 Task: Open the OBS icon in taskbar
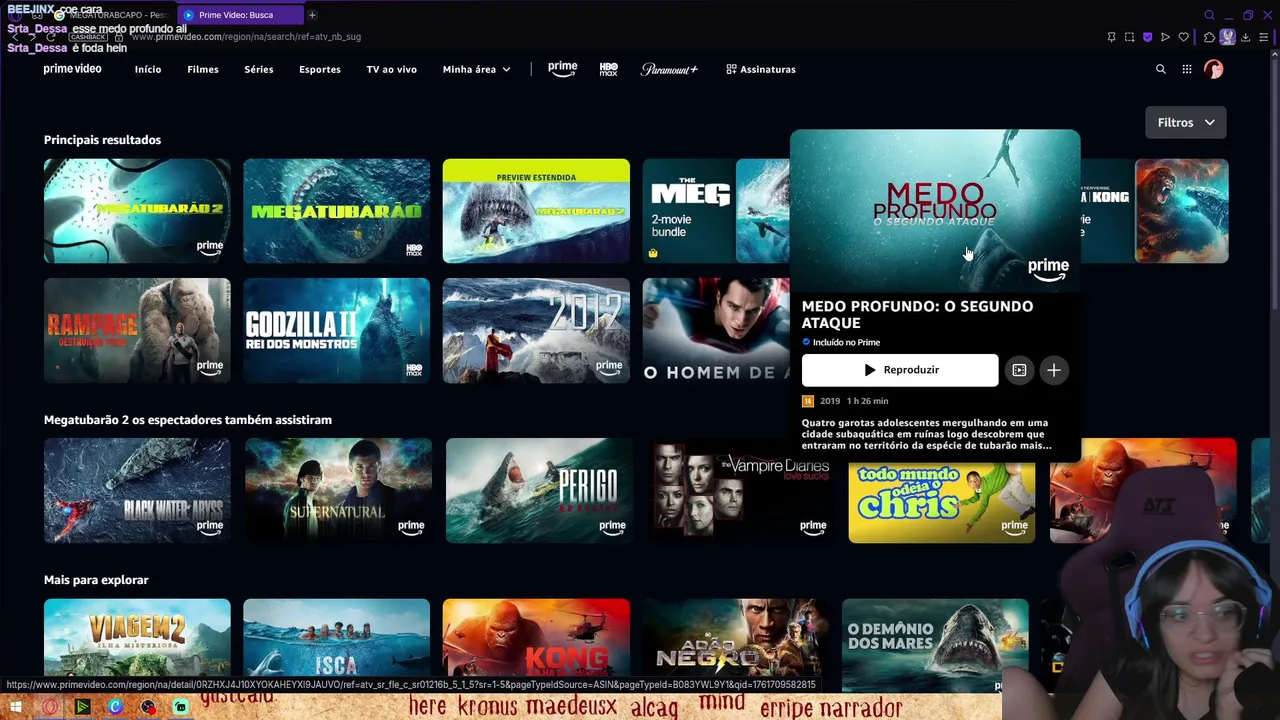[148, 707]
